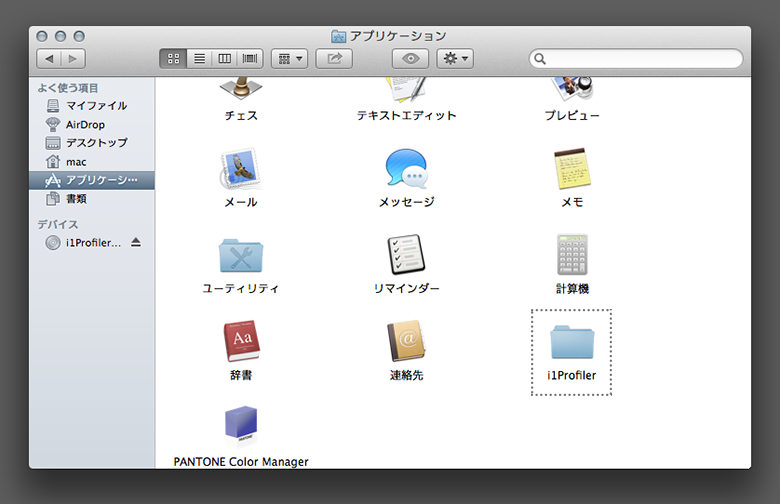Image resolution: width=780 pixels, height=504 pixels.
Task: Open the arrange items dropdown
Action: 290,59
